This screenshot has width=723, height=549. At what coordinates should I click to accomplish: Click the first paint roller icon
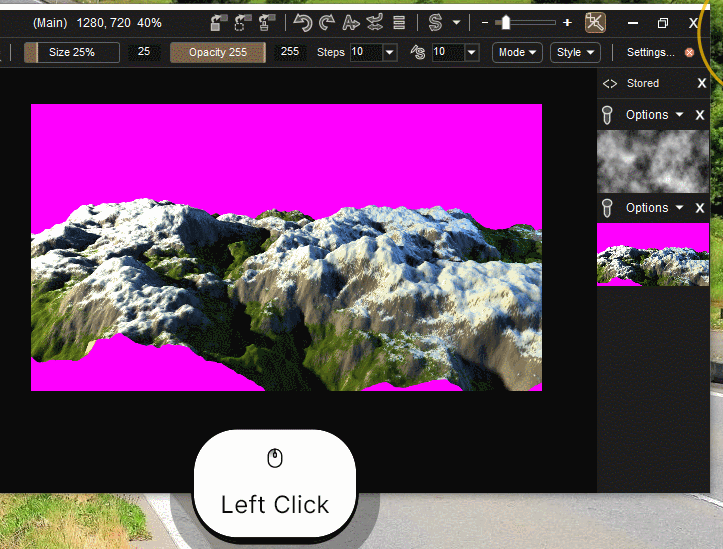[219, 22]
